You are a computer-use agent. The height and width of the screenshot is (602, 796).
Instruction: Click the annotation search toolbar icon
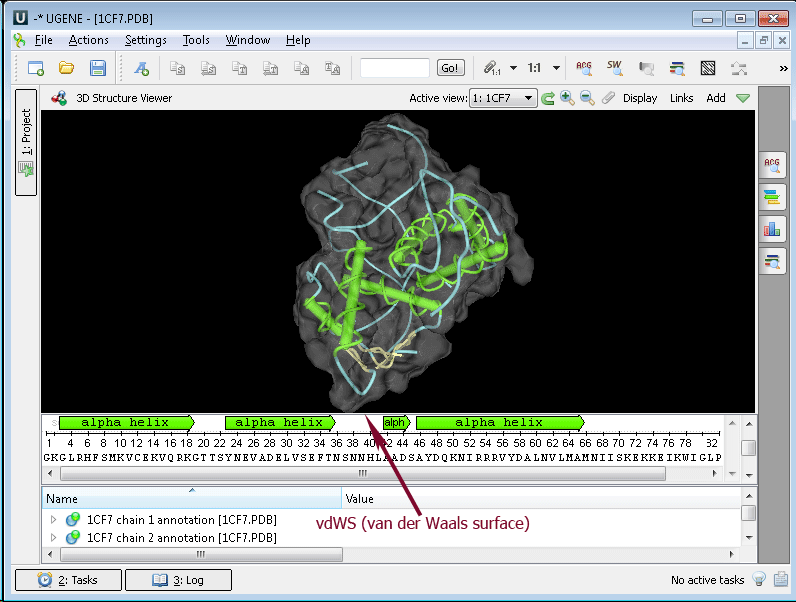[x=677, y=68]
